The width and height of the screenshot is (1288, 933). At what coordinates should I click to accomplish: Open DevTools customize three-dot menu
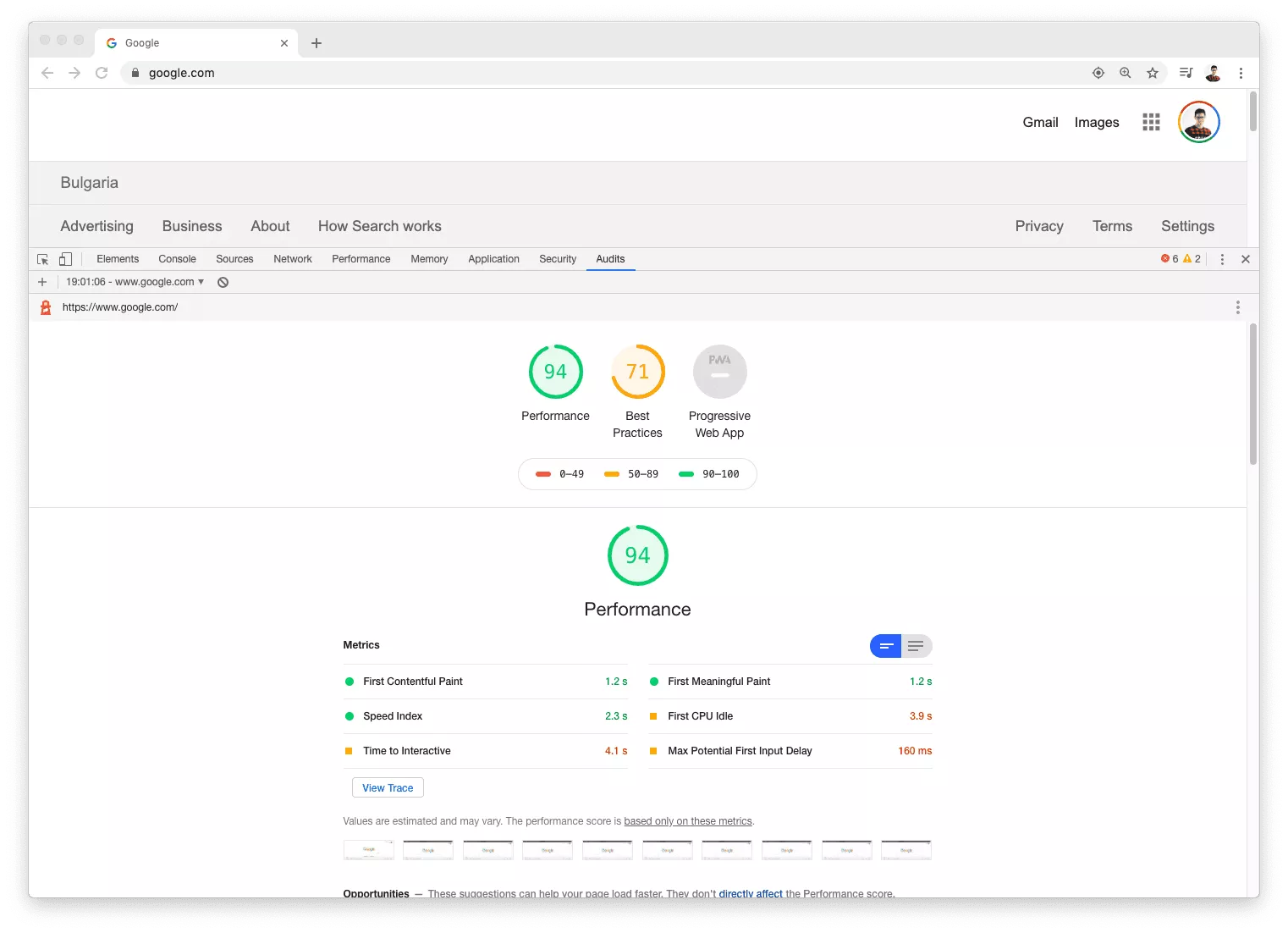tap(1222, 259)
